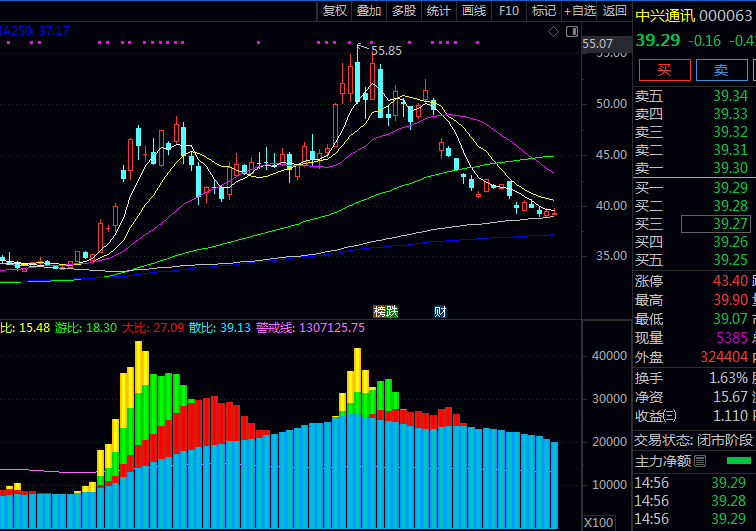This screenshot has height=531, width=756.
Task: Open the 统计 statistics tool
Action: tap(438, 11)
